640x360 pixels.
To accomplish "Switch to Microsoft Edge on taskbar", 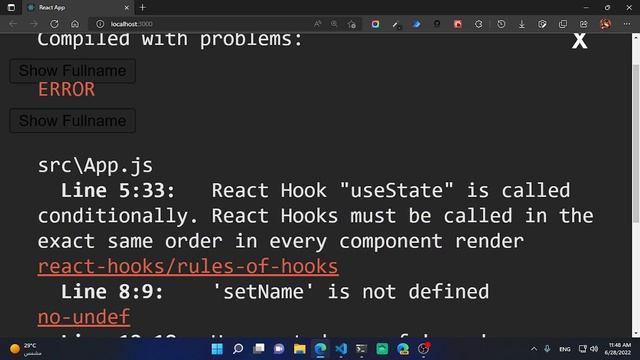I will [x=320, y=349].
